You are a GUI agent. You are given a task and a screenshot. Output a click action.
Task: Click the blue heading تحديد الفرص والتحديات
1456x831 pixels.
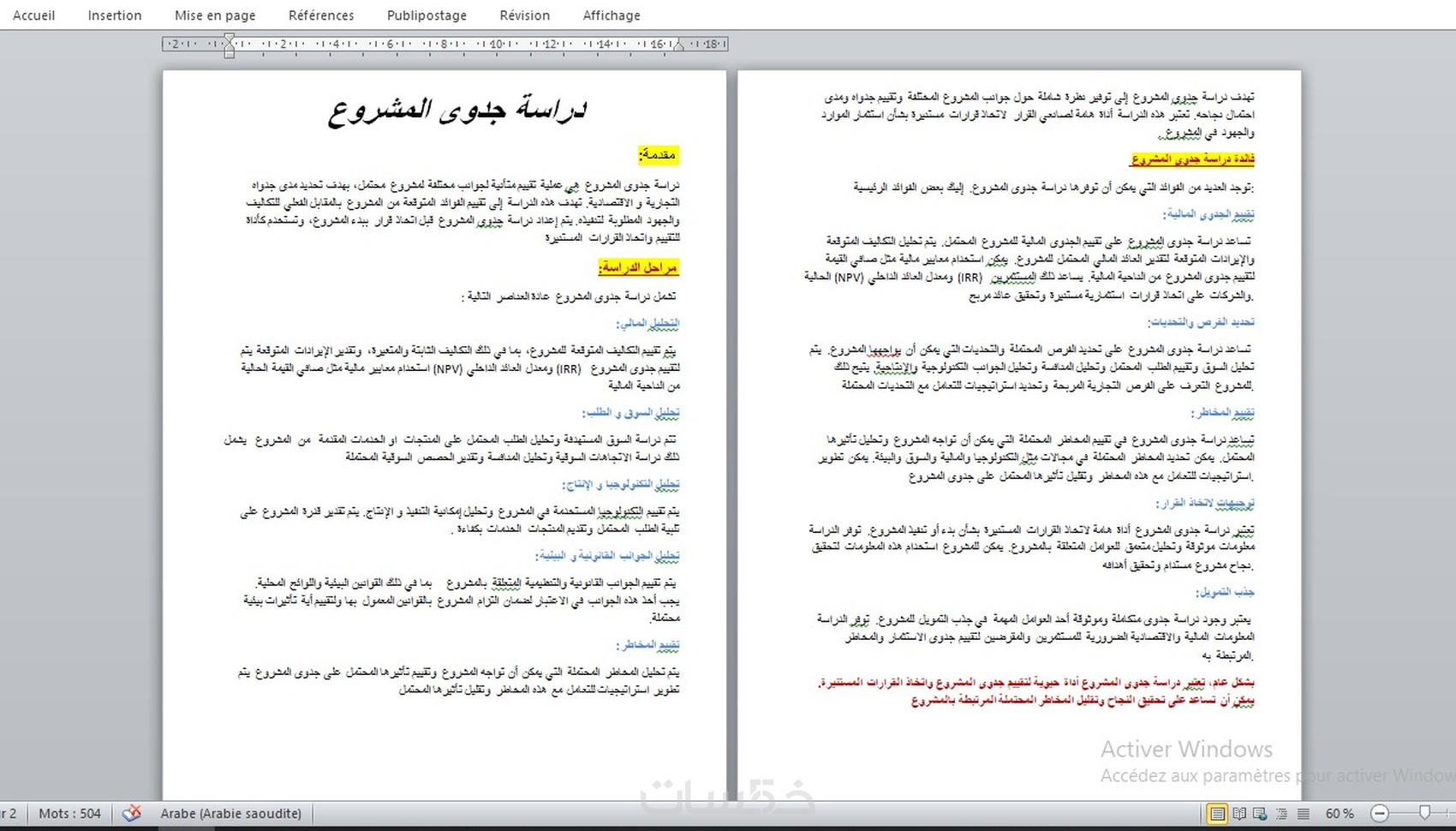(1202, 322)
